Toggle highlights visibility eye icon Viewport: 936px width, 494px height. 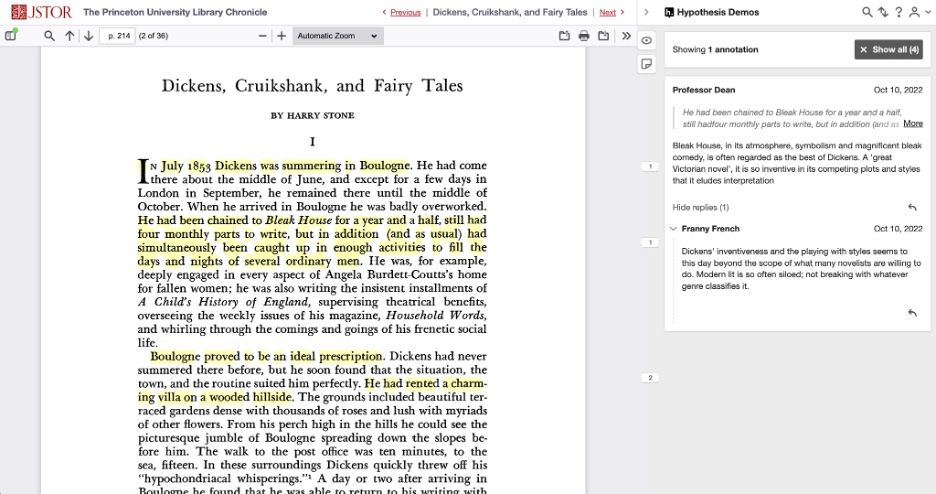click(x=646, y=41)
